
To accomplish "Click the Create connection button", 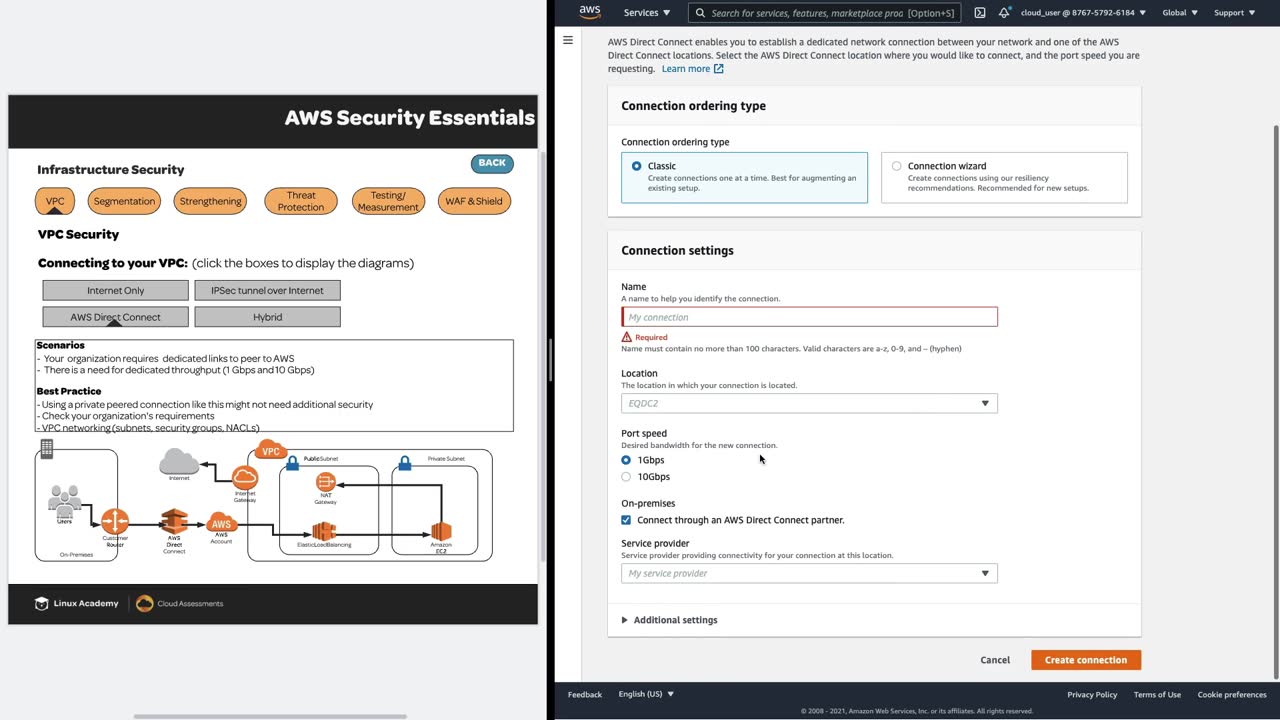I will pos(1085,660).
